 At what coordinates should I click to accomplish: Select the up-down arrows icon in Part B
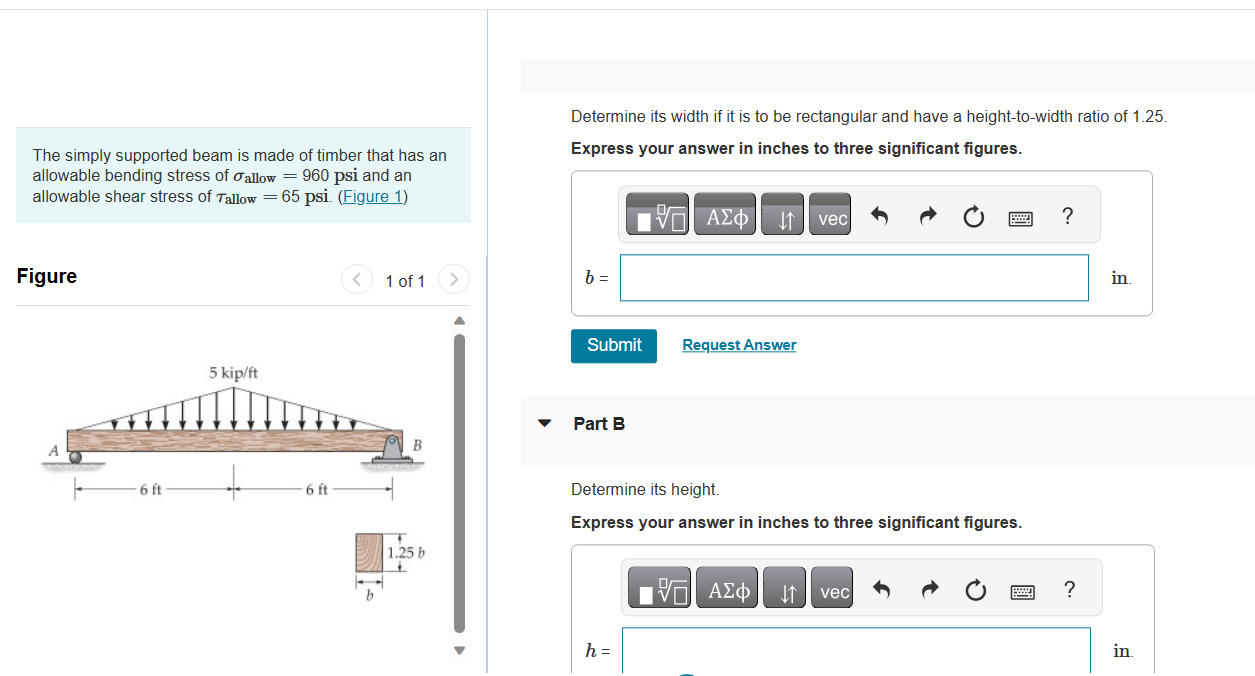point(784,589)
